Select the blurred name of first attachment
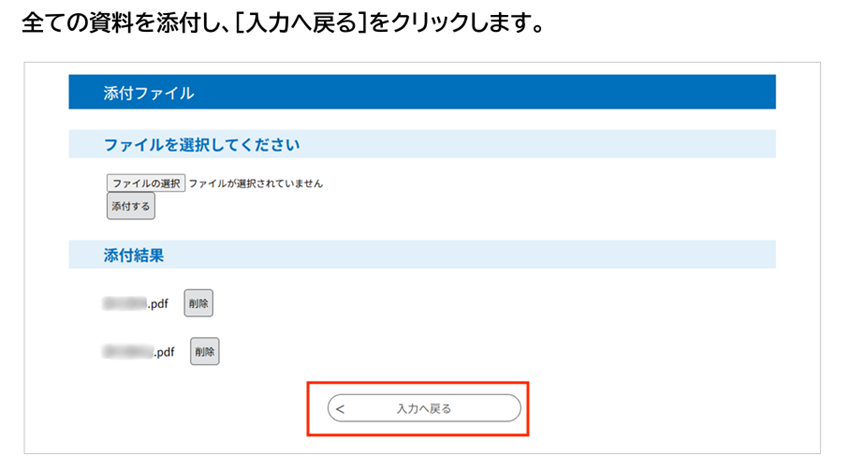The height and width of the screenshot is (470, 850). coord(124,303)
